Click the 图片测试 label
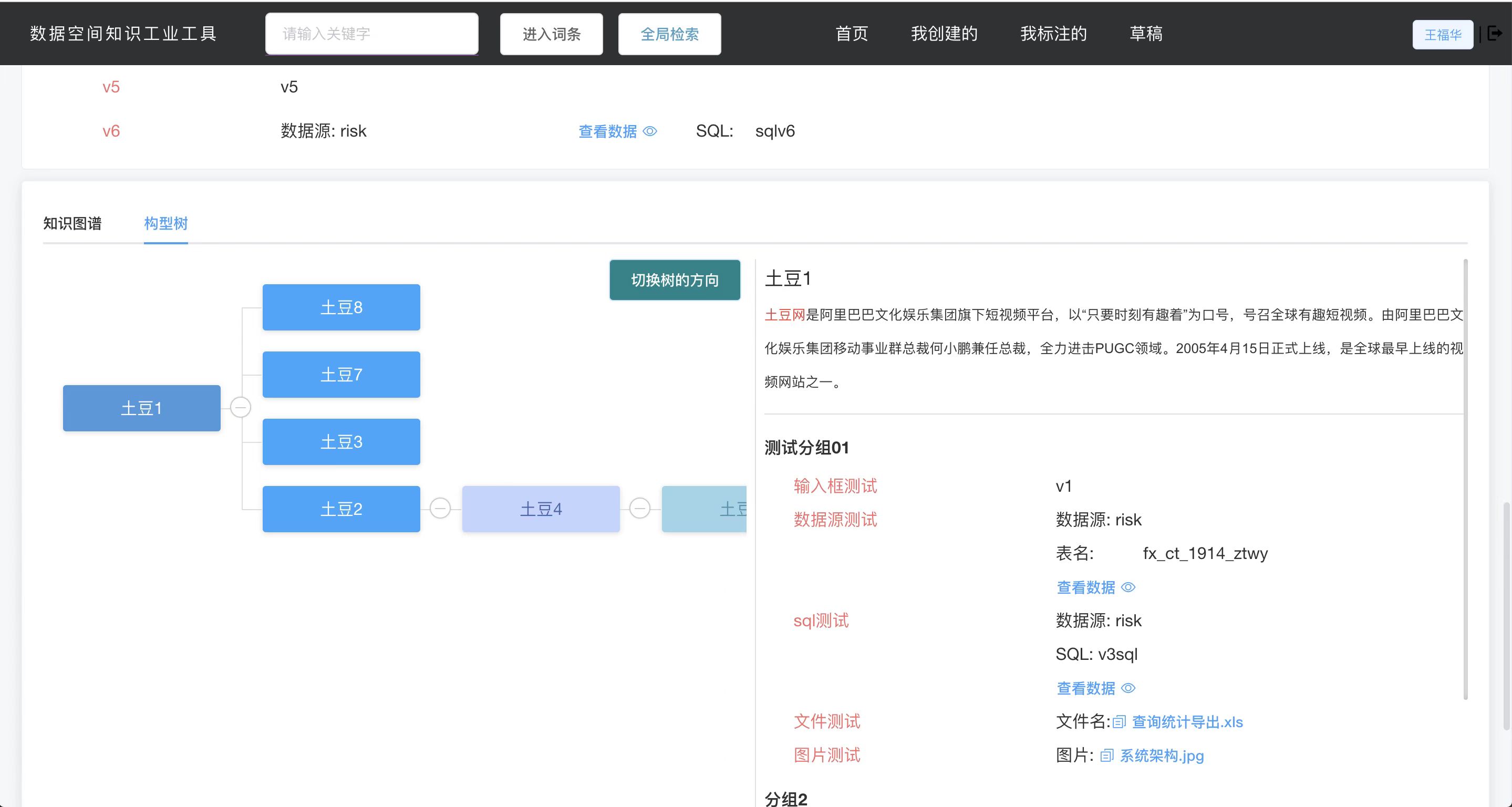The height and width of the screenshot is (807, 1512). point(826,755)
